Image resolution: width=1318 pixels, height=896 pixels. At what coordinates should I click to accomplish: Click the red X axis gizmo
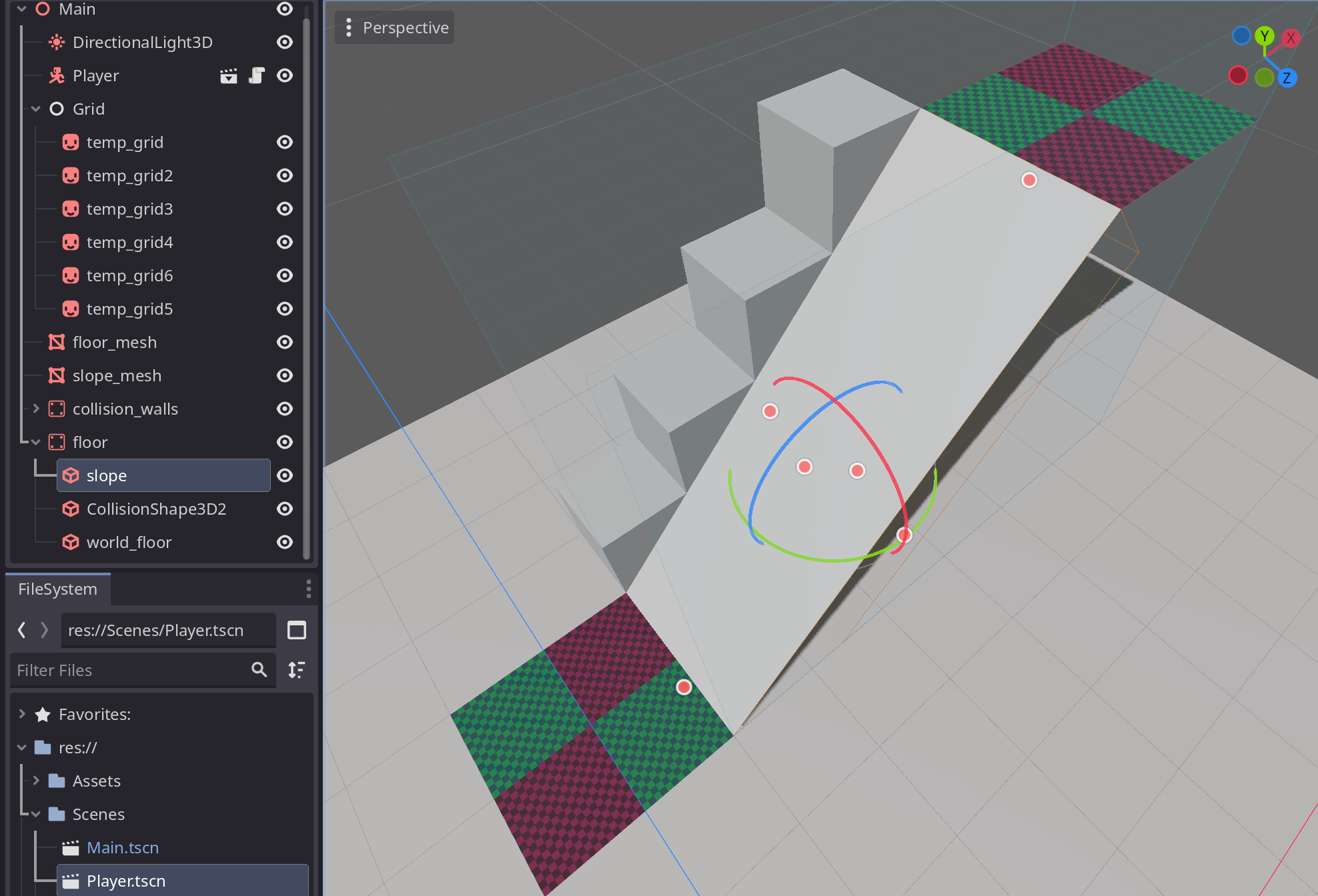tap(1290, 39)
